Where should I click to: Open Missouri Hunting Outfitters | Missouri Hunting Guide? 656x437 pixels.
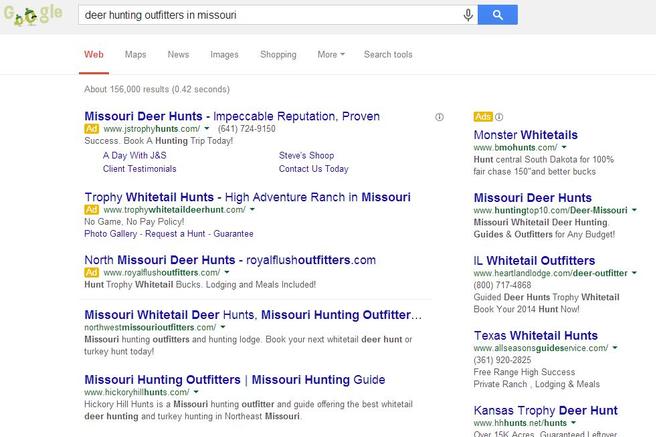click(x=235, y=380)
